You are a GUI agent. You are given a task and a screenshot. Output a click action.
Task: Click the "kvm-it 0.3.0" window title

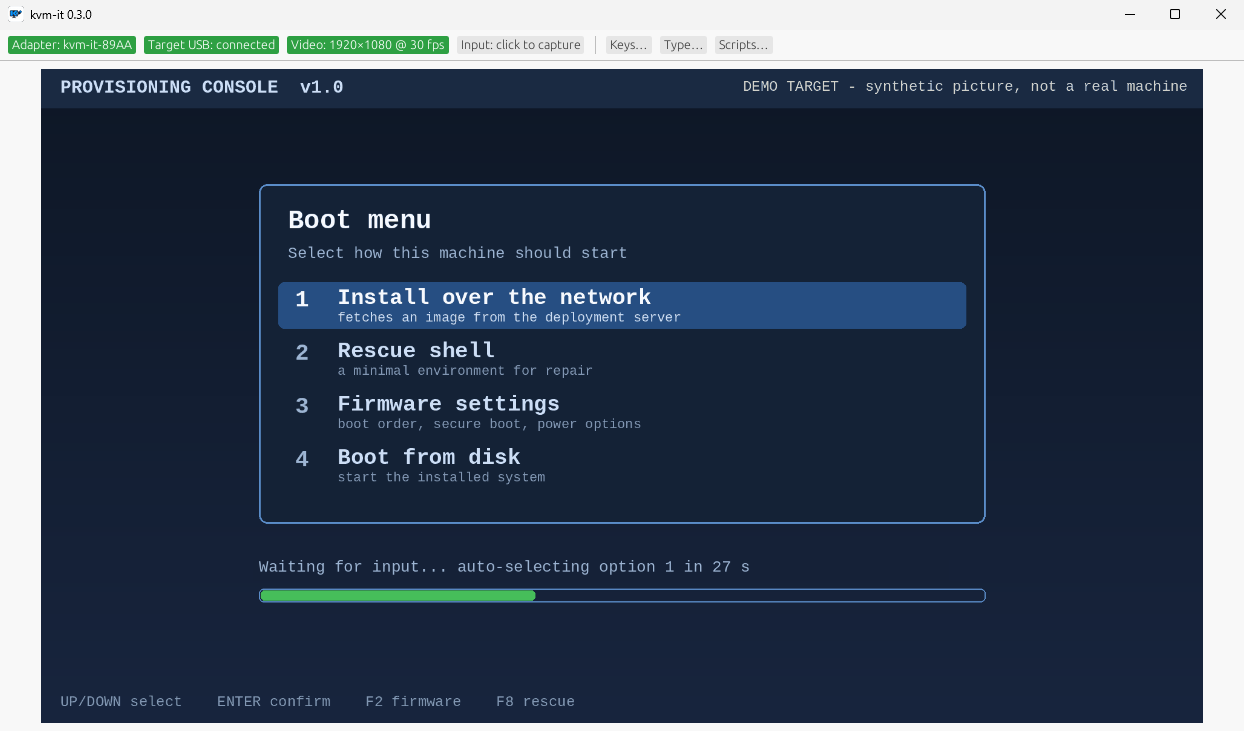[61, 15]
